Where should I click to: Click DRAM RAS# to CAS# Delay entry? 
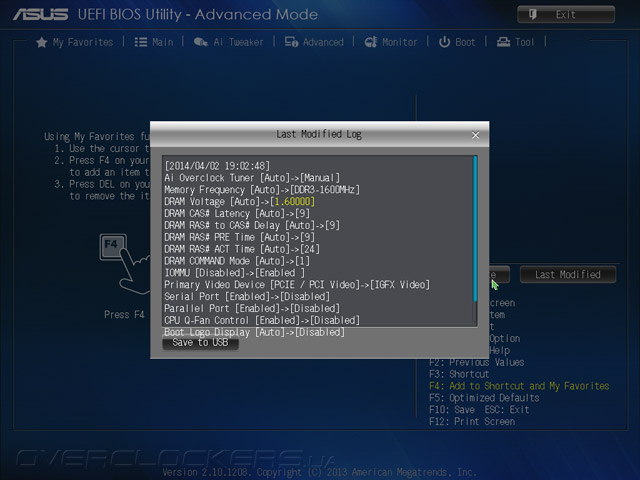click(252, 225)
